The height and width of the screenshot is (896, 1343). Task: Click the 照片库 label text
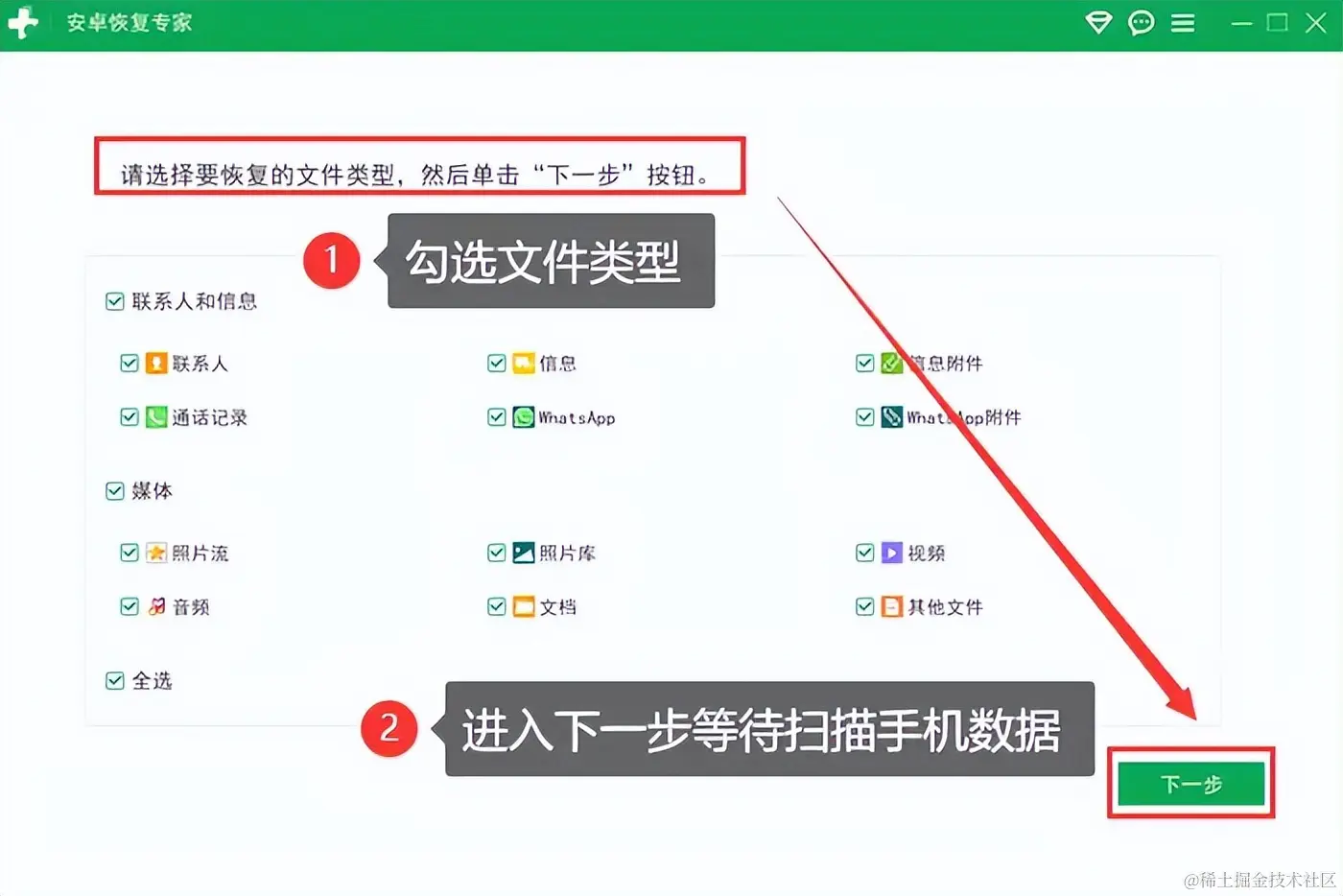[x=567, y=553]
